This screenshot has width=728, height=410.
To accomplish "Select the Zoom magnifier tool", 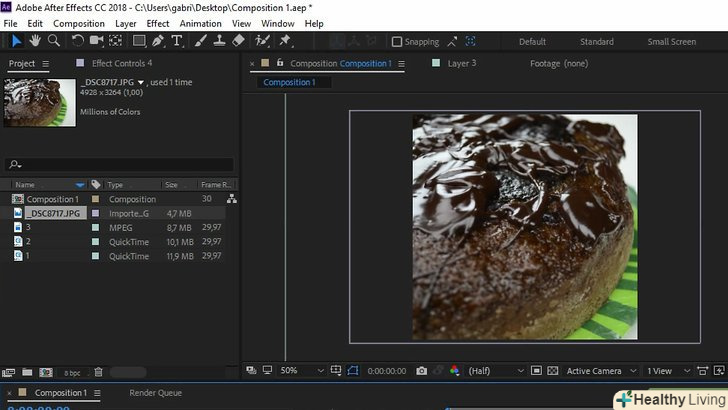I will tap(54, 41).
